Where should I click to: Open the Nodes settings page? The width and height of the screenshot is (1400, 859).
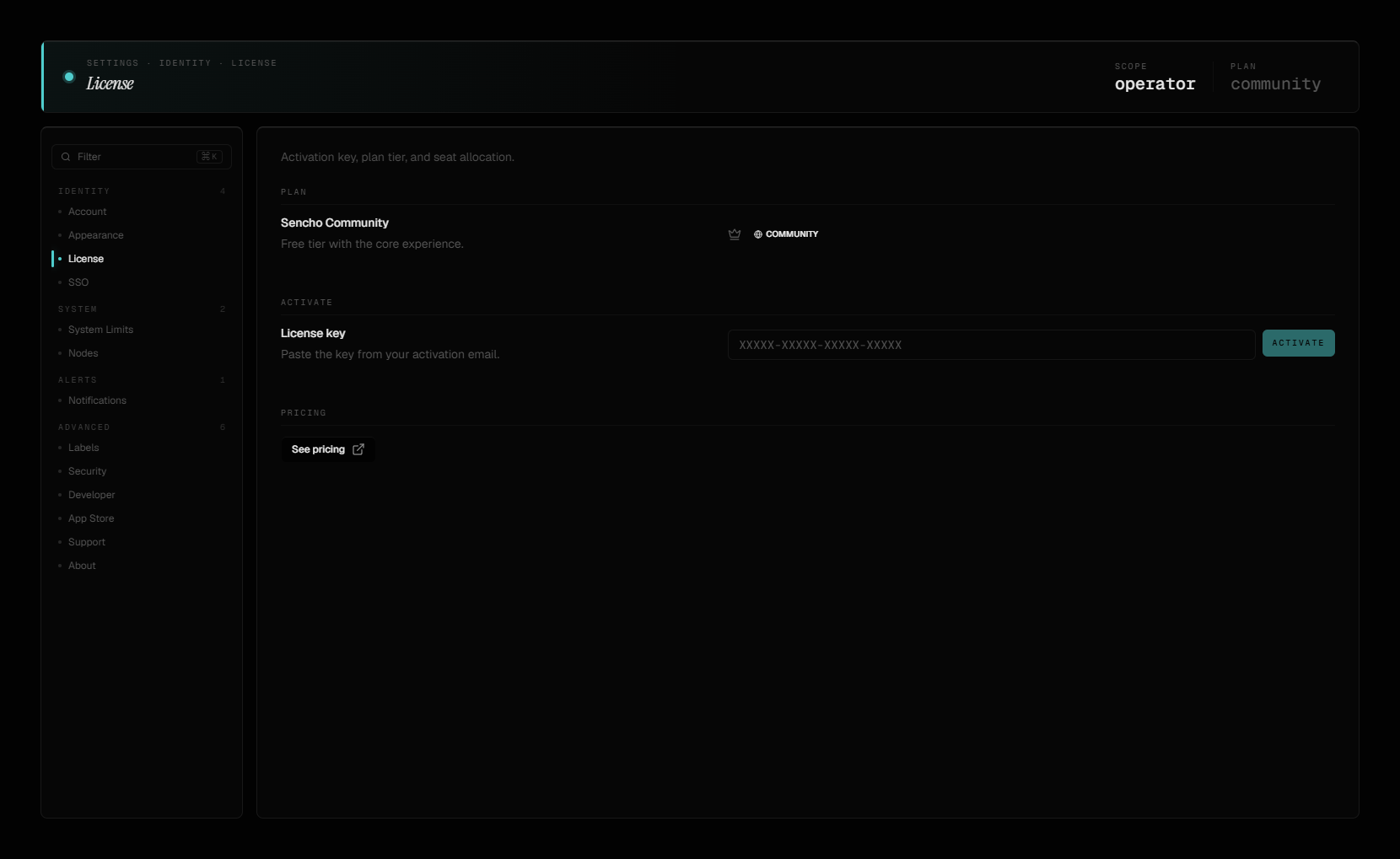coord(83,353)
